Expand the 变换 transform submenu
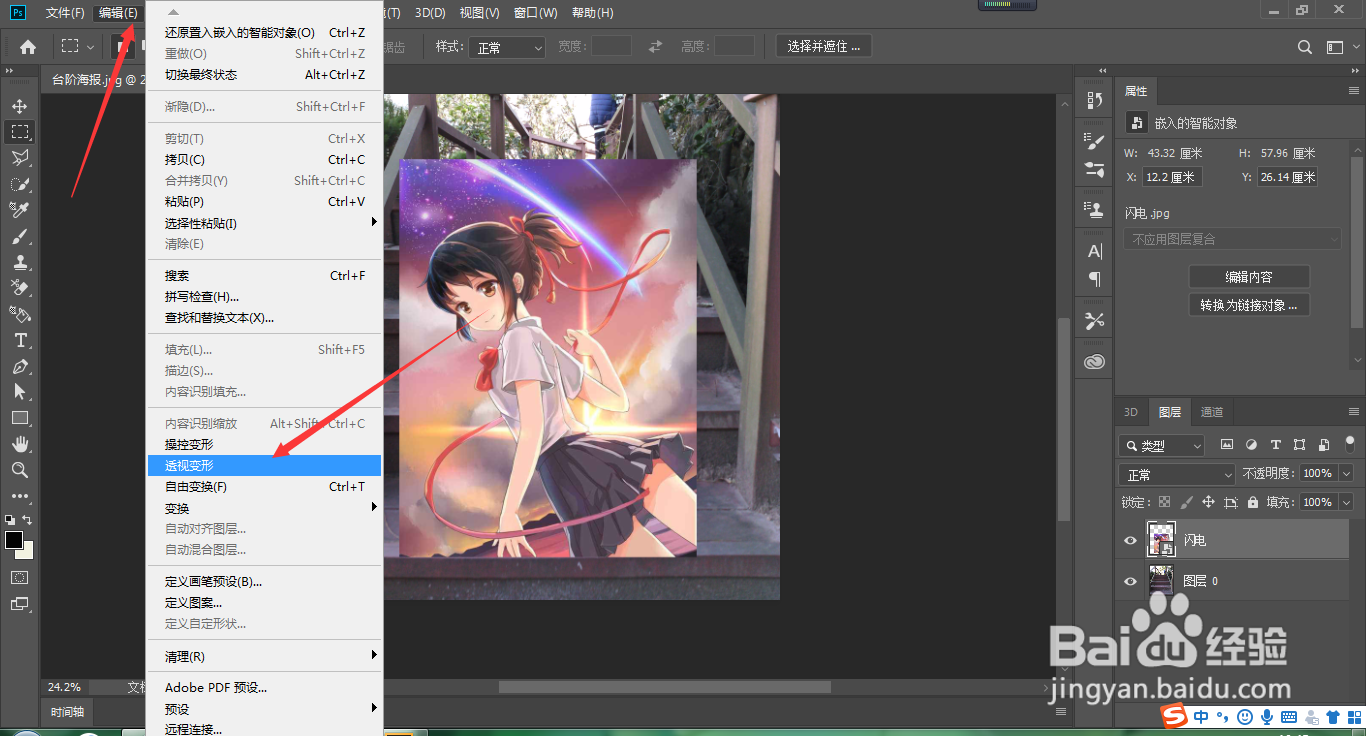Screen dimensions: 1366x736 coord(265,508)
